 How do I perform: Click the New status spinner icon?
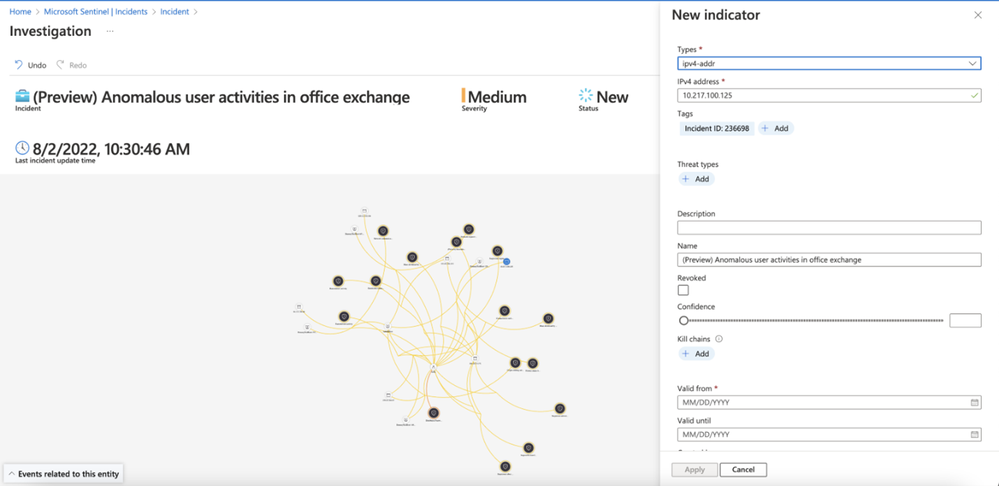coord(586,96)
